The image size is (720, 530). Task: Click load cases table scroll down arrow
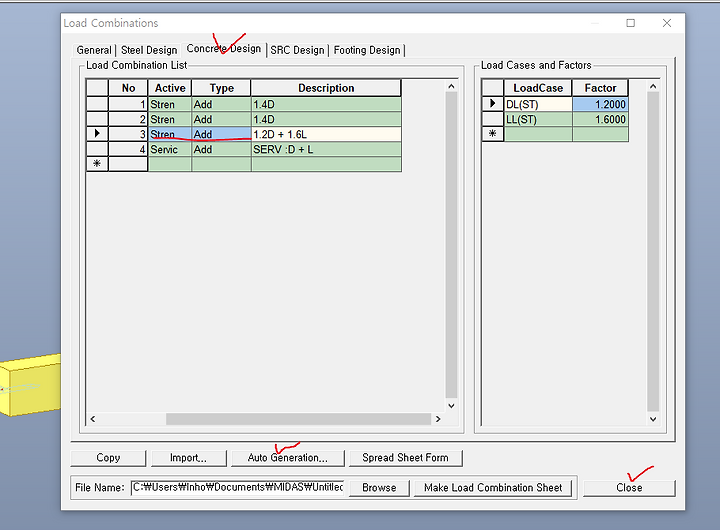point(653,419)
